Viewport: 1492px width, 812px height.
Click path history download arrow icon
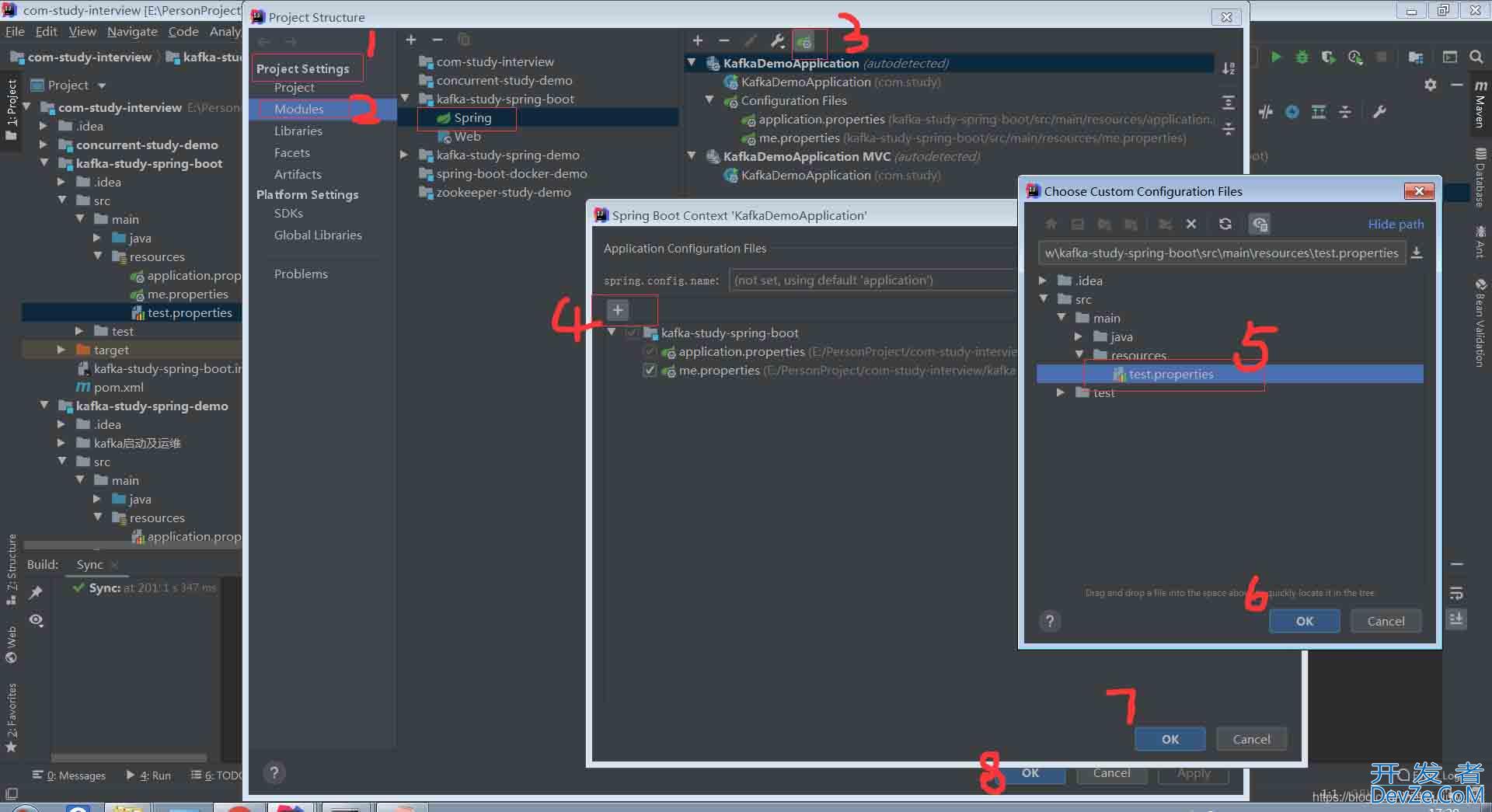click(1417, 253)
